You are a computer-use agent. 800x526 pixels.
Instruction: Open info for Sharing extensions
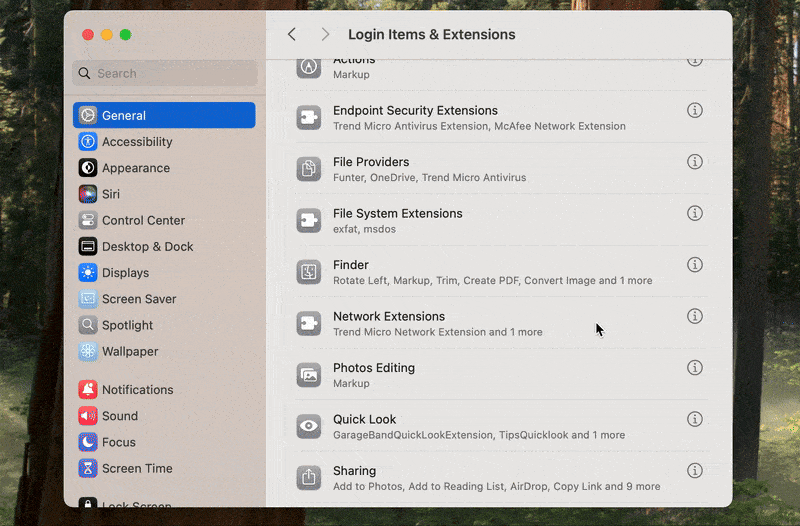click(x=694, y=470)
